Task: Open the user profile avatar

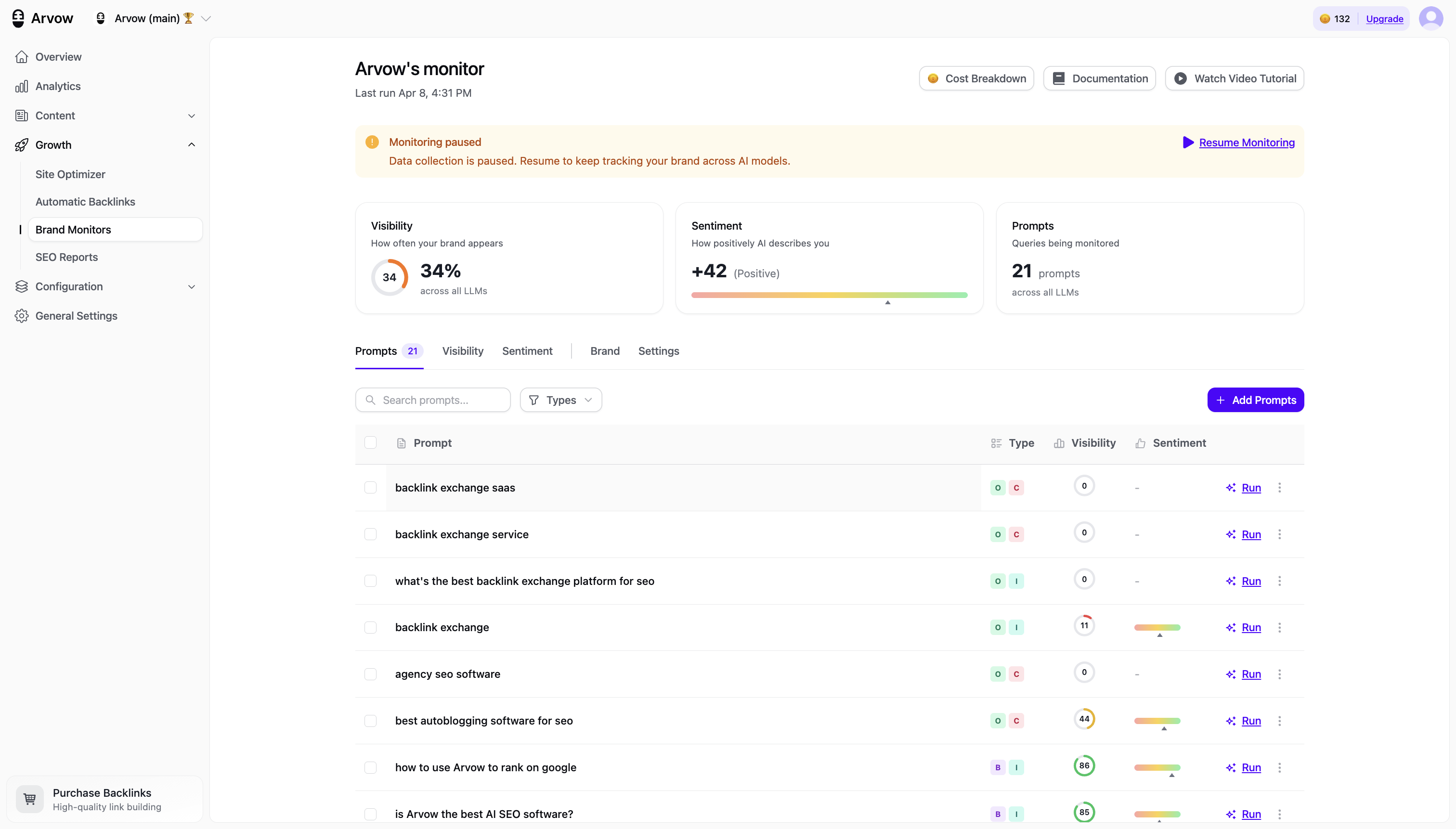Action: (x=1430, y=18)
